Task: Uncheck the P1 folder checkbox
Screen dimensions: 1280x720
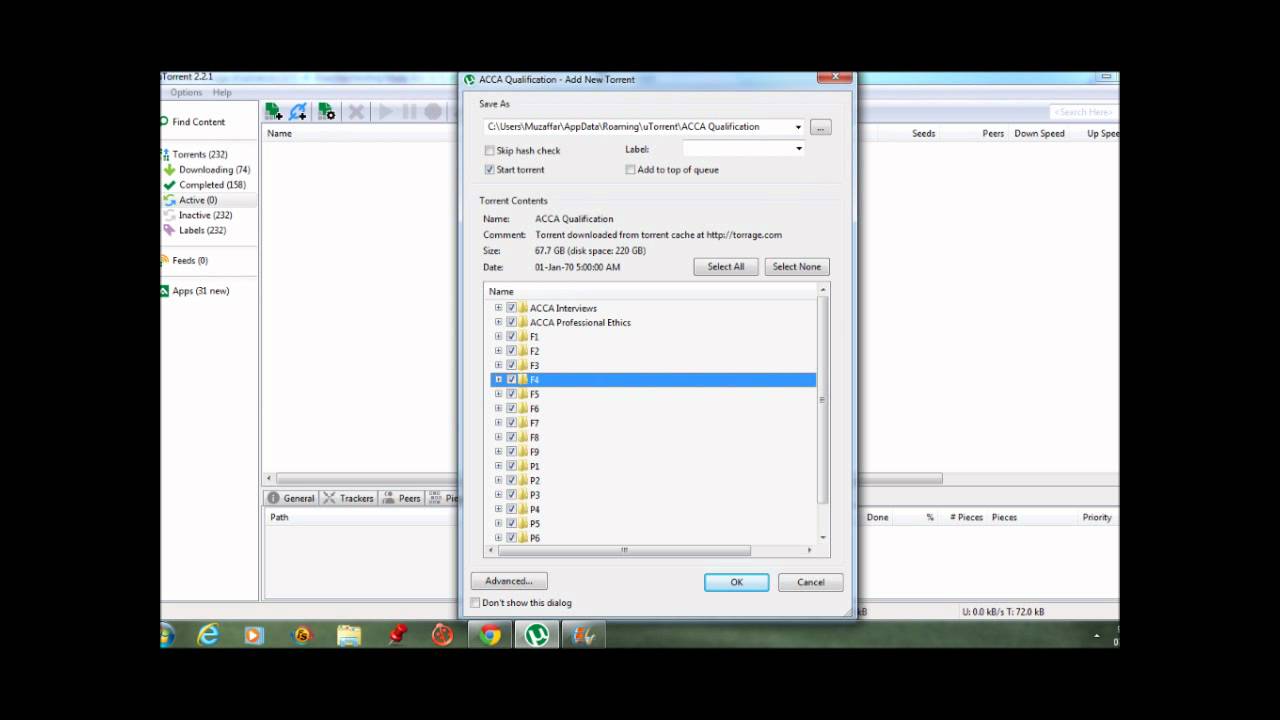Action: click(x=511, y=466)
